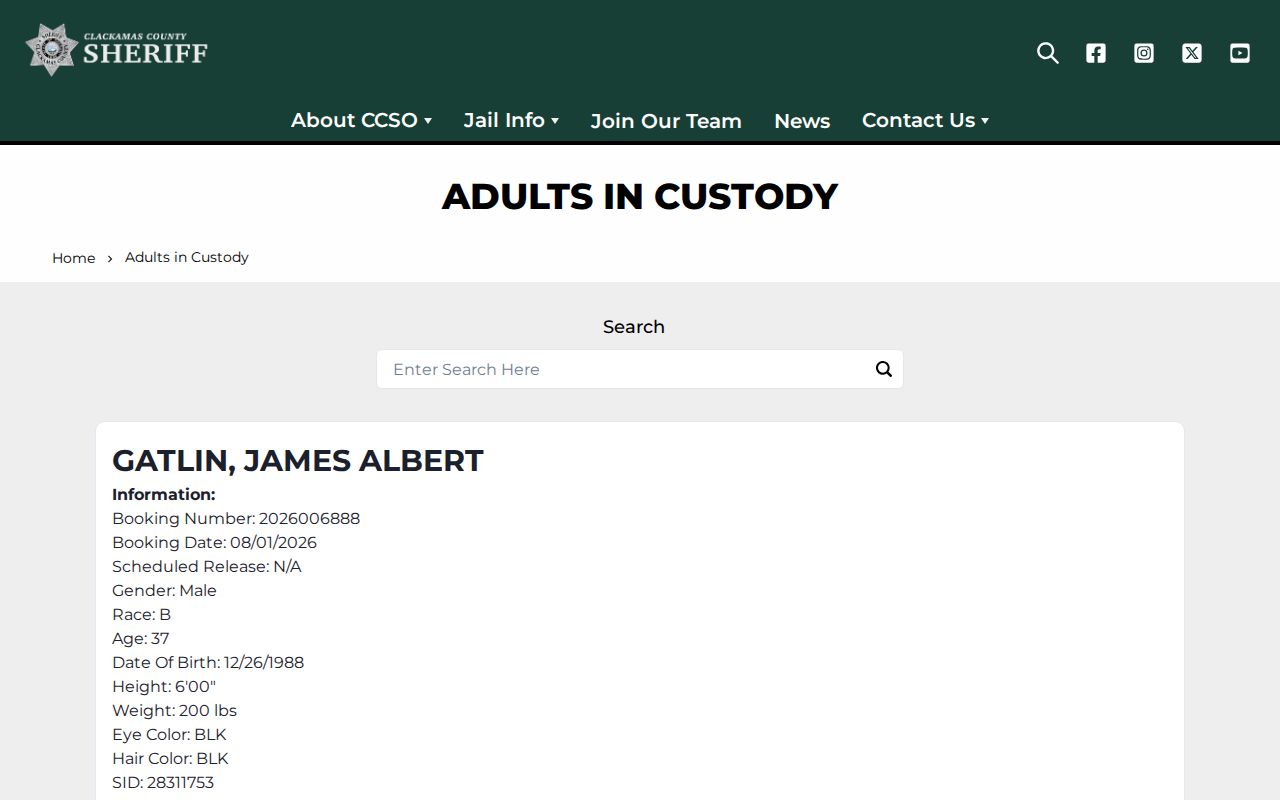Click the Clackamas County Sheriff logo
The width and height of the screenshot is (1280, 800).
[x=117, y=50]
